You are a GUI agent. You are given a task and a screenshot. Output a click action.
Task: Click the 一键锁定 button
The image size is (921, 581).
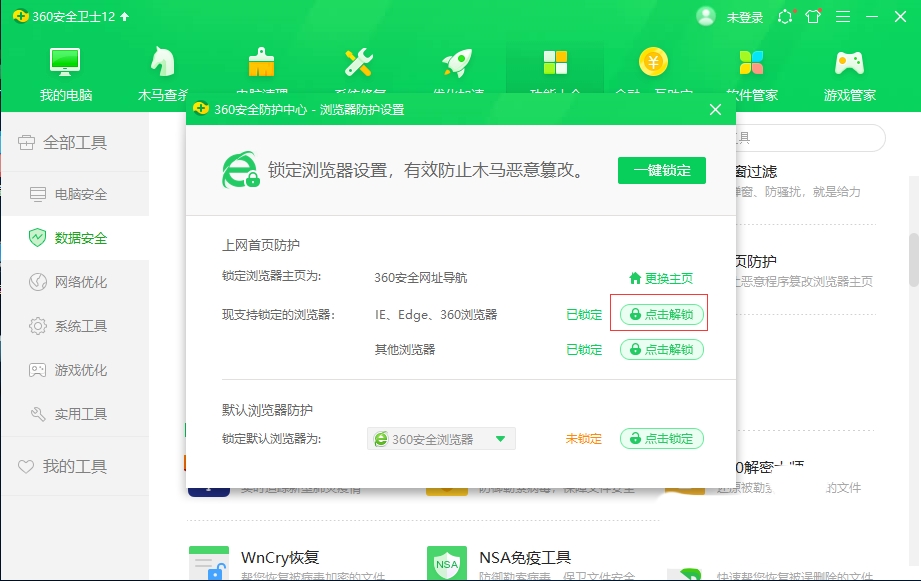click(661, 170)
